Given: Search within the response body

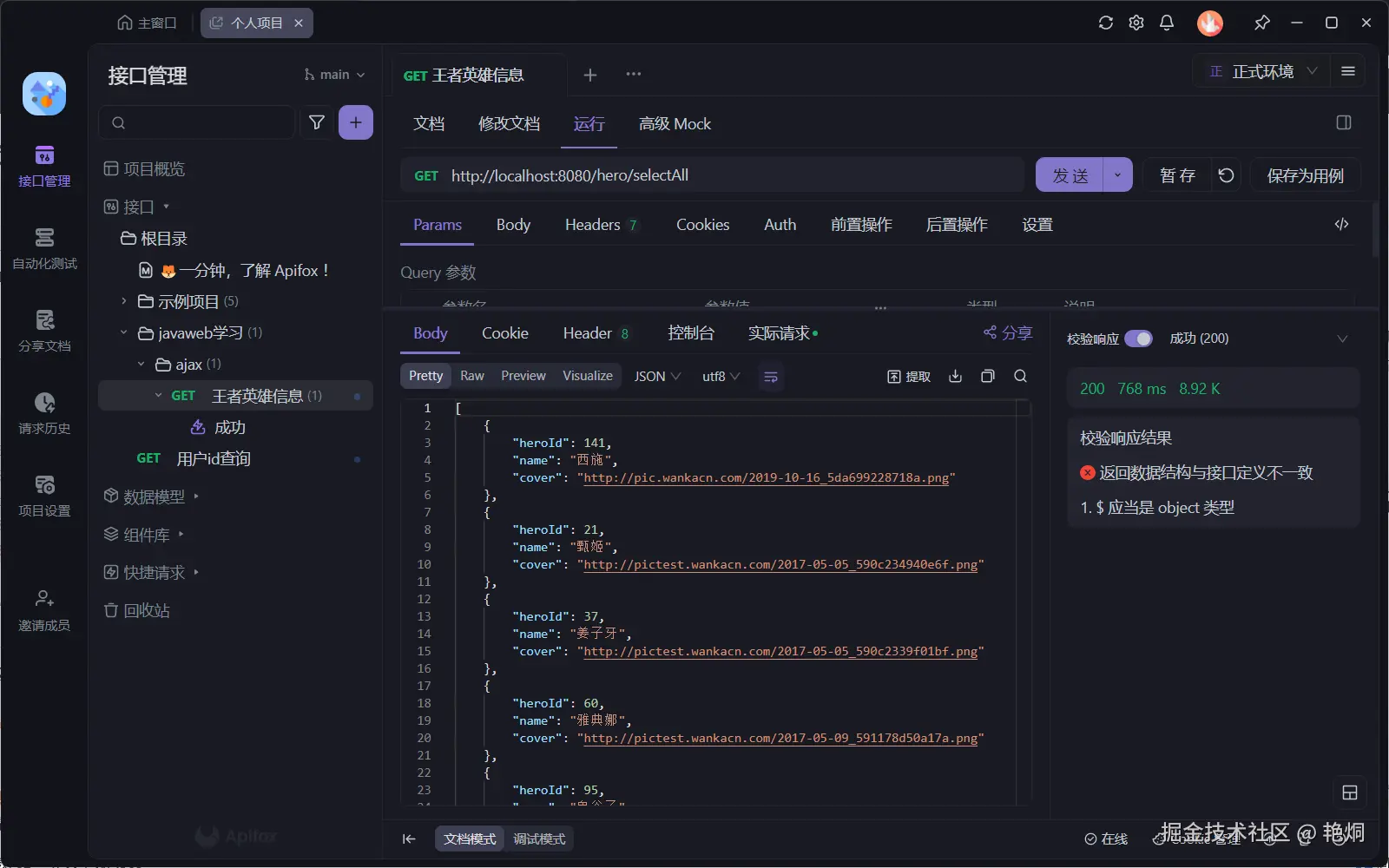Looking at the screenshot, I should click(x=1020, y=376).
